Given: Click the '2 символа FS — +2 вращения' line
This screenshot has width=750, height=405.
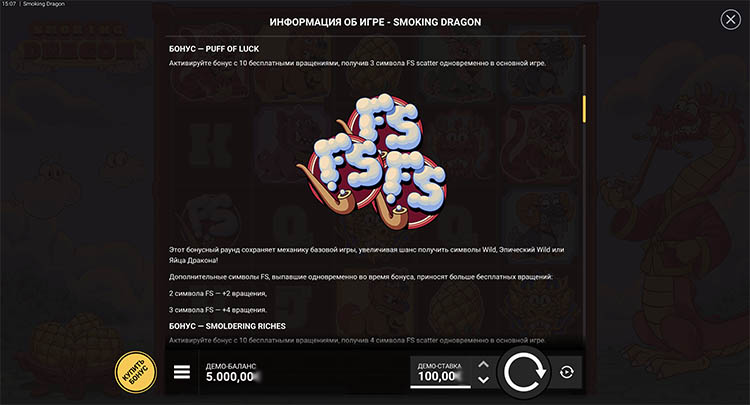Looking at the screenshot, I should (218, 294).
